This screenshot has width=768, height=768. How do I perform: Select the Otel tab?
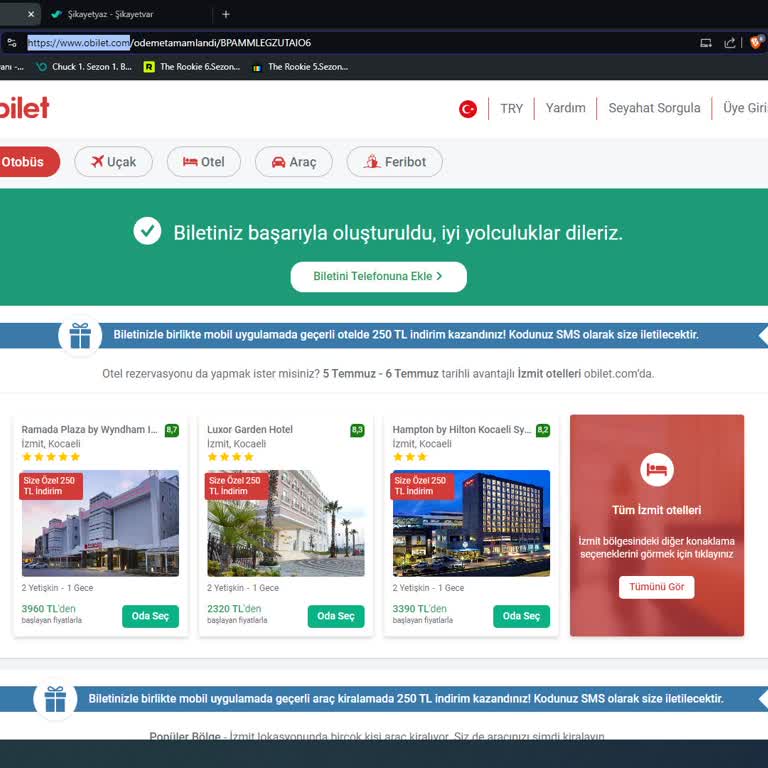tap(204, 162)
